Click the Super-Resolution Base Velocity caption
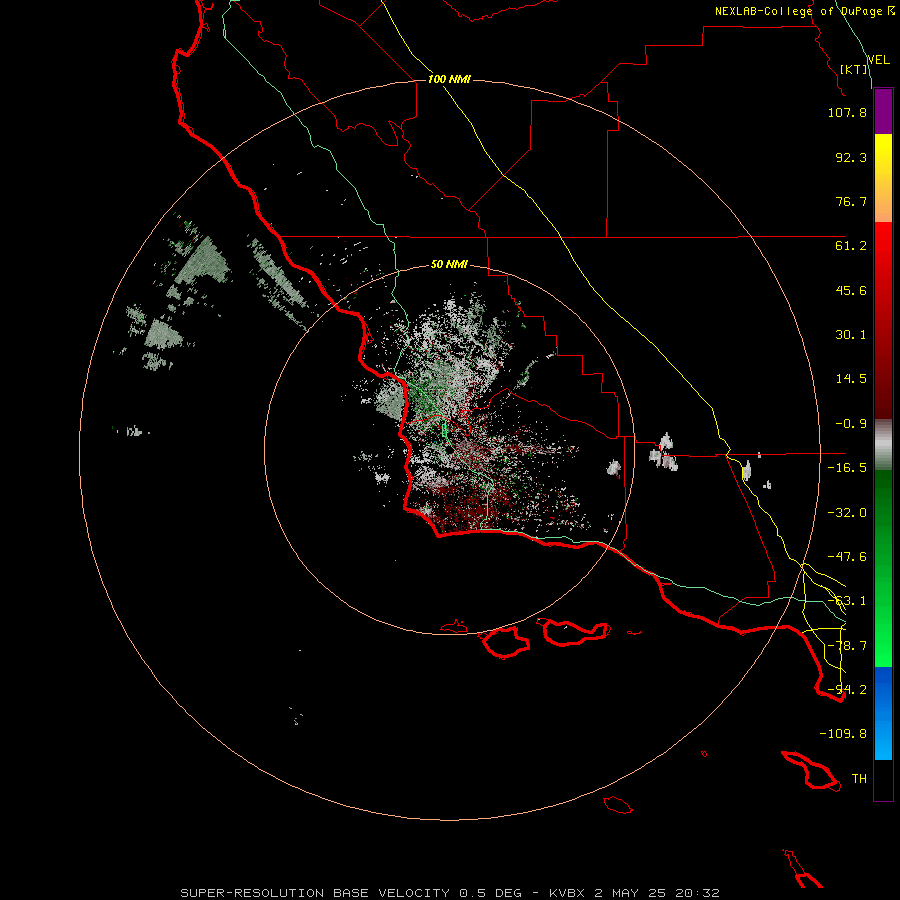The width and height of the screenshot is (900, 900). click(x=450, y=893)
